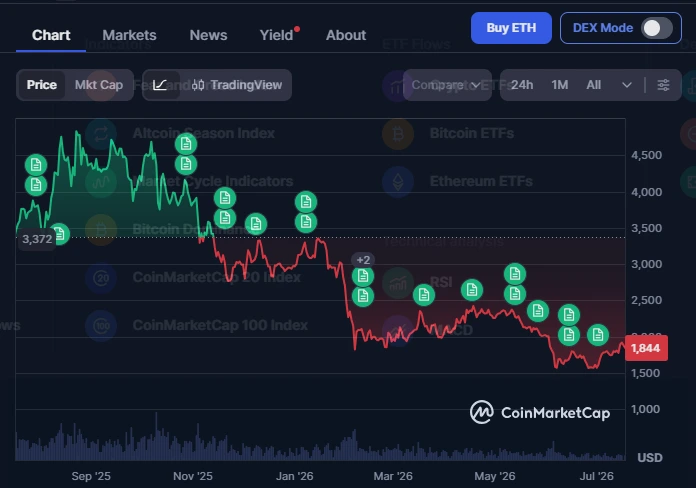The image size is (696, 488).
Task: Open lower news marker of leftmost pair
Action: [36, 185]
